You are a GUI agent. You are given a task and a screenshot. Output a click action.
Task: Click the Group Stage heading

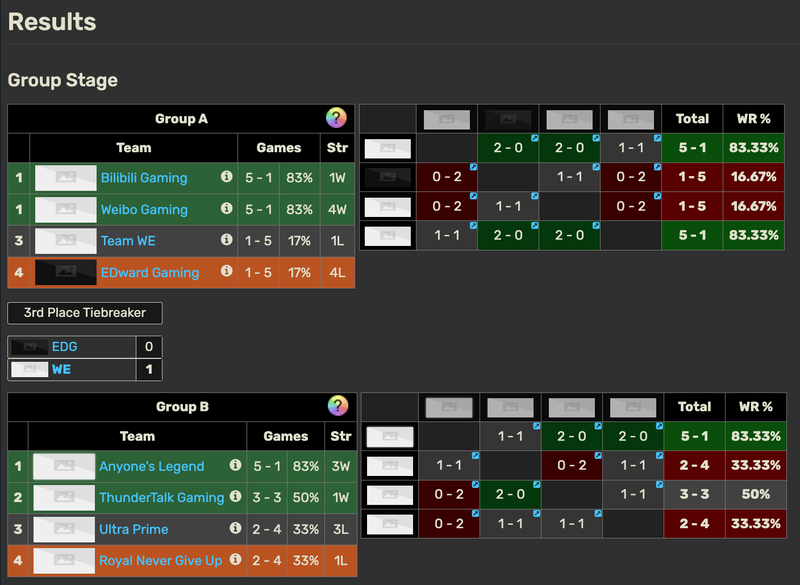pos(63,80)
